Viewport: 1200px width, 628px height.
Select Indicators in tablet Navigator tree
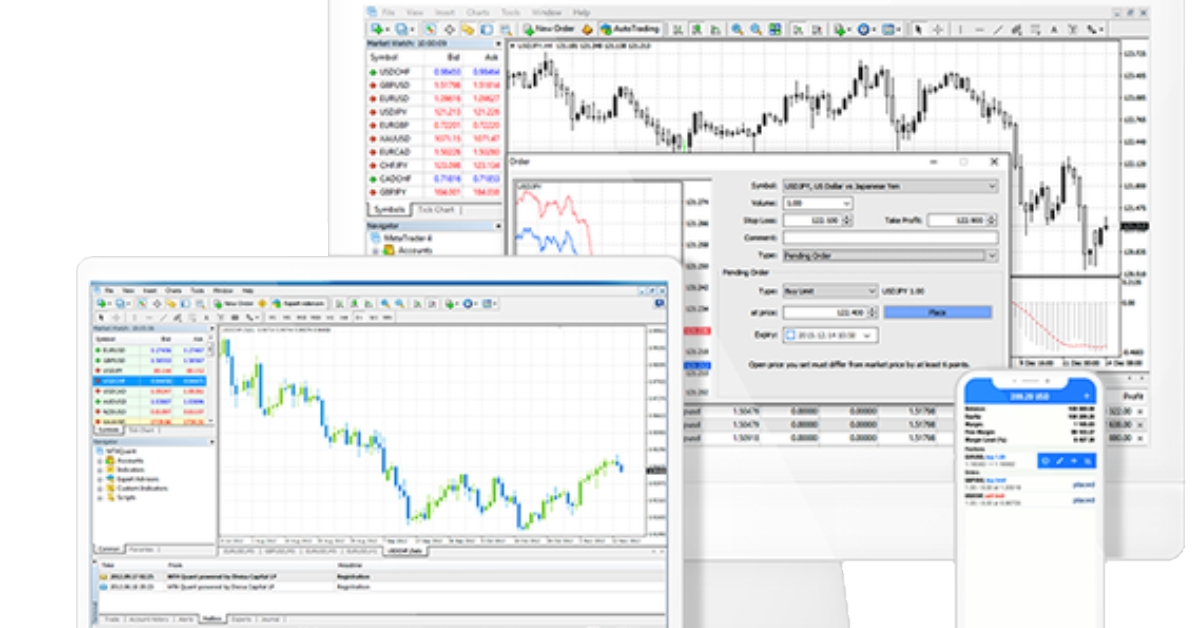tap(130, 469)
